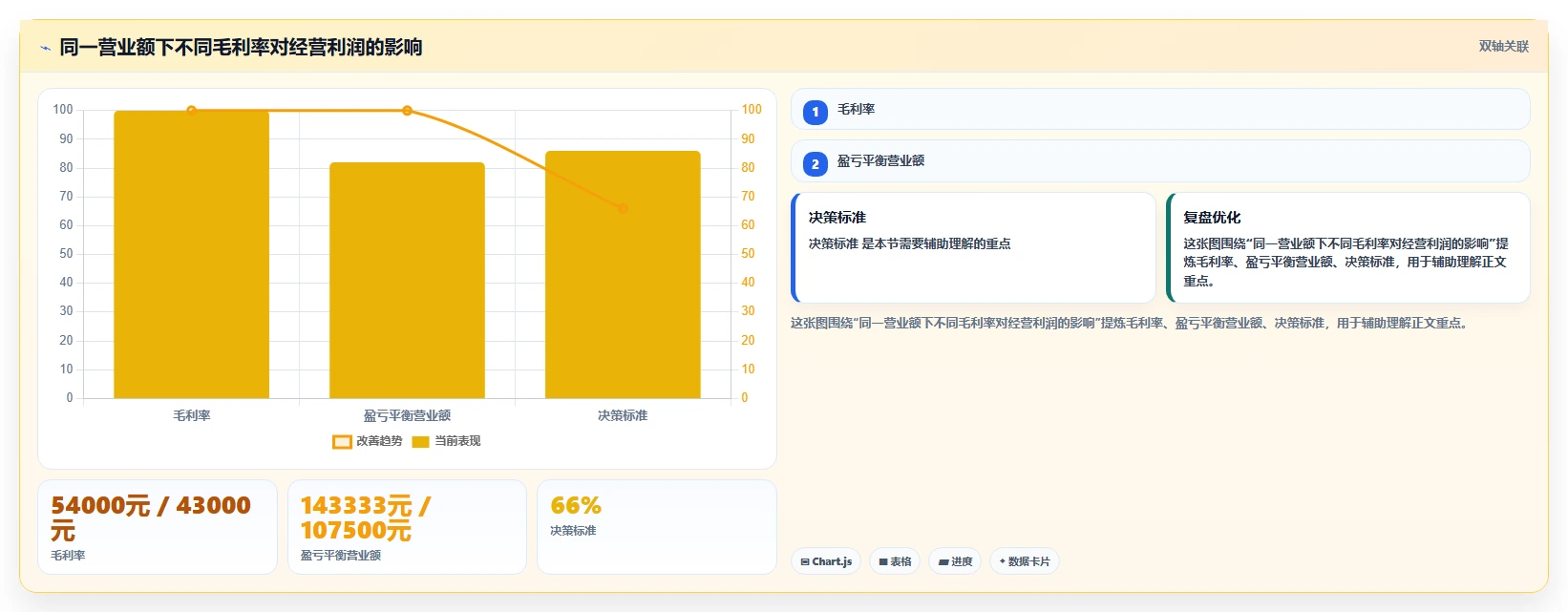
Task: Click the 54000元 / 43000元 stat card
Action: tap(158, 527)
